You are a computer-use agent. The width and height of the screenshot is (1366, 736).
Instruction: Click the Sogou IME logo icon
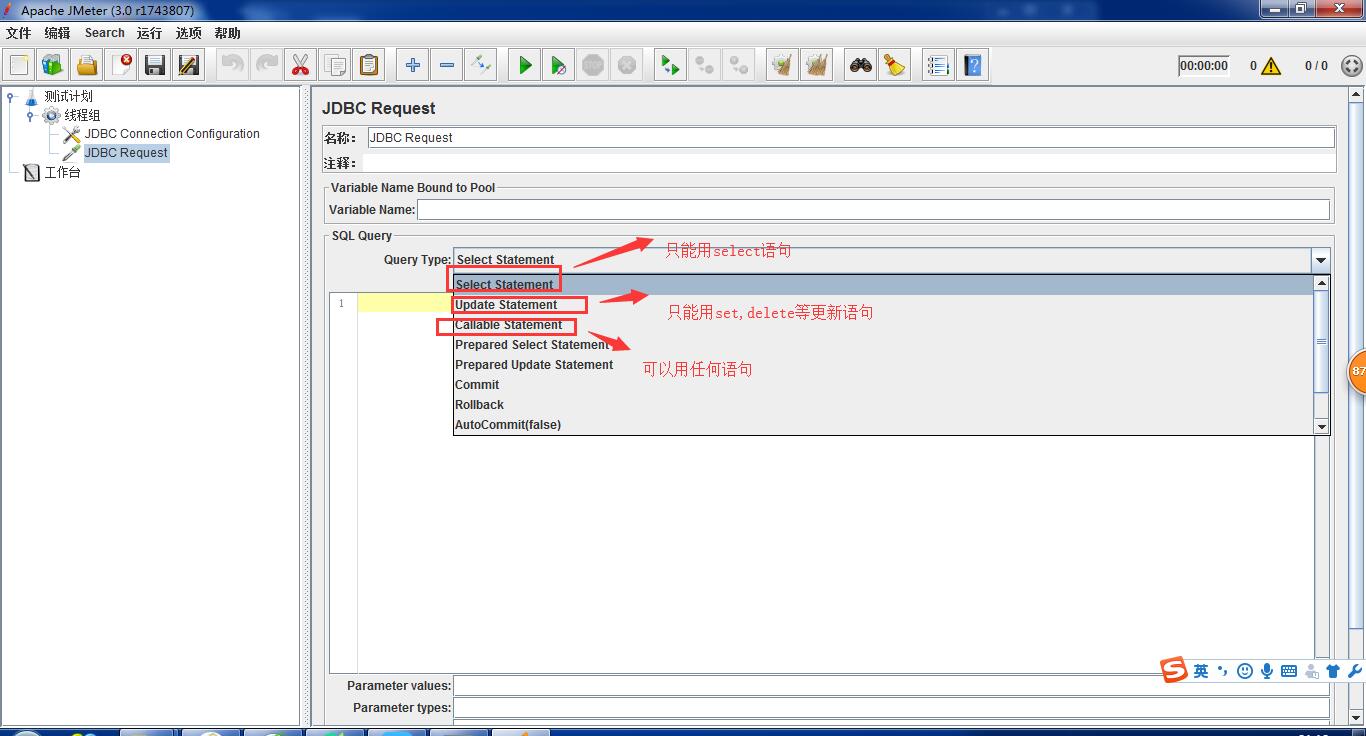(1174, 670)
